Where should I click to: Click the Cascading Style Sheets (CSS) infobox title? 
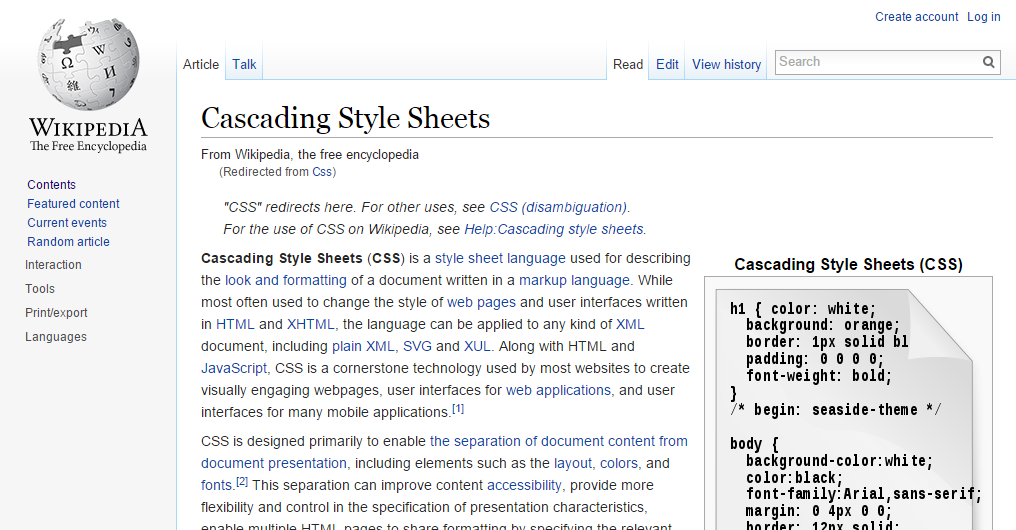(848, 264)
